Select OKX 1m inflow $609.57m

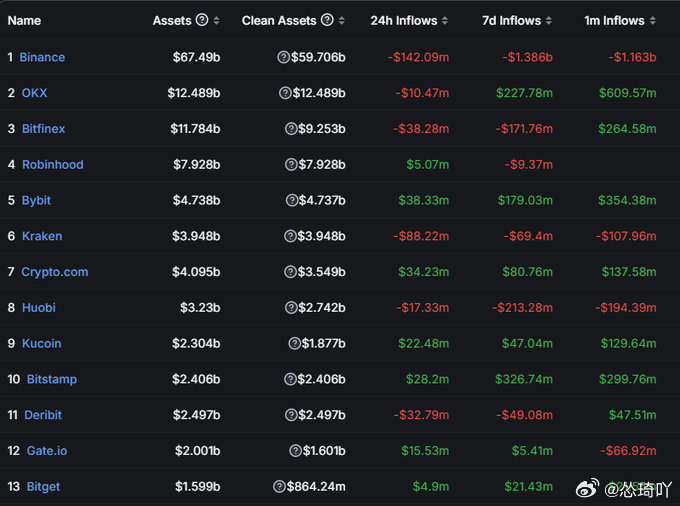click(628, 93)
